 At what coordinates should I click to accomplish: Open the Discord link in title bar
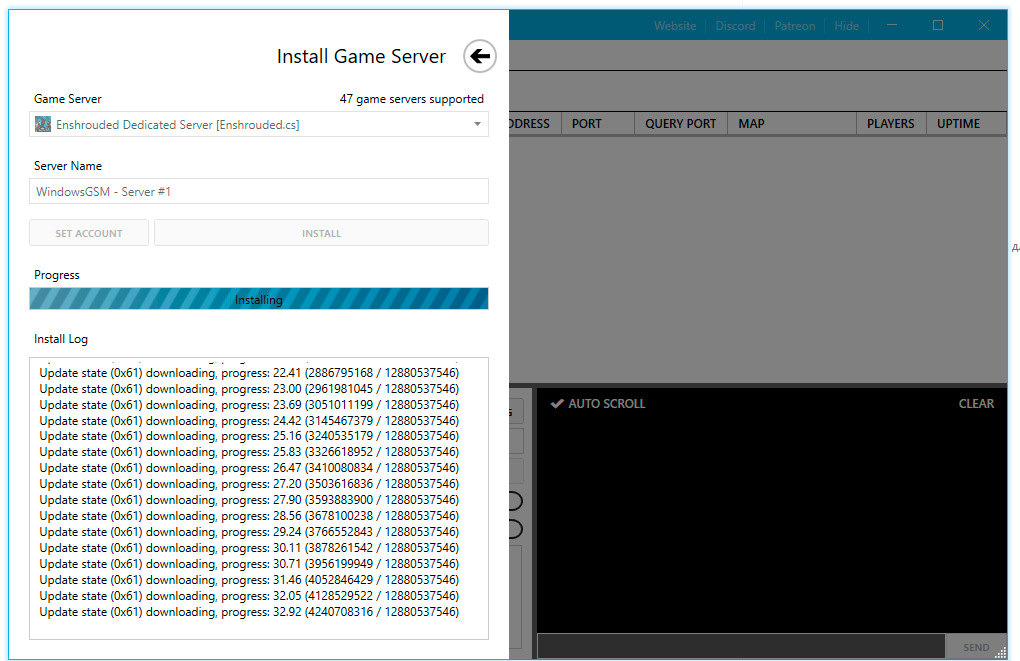735,26
